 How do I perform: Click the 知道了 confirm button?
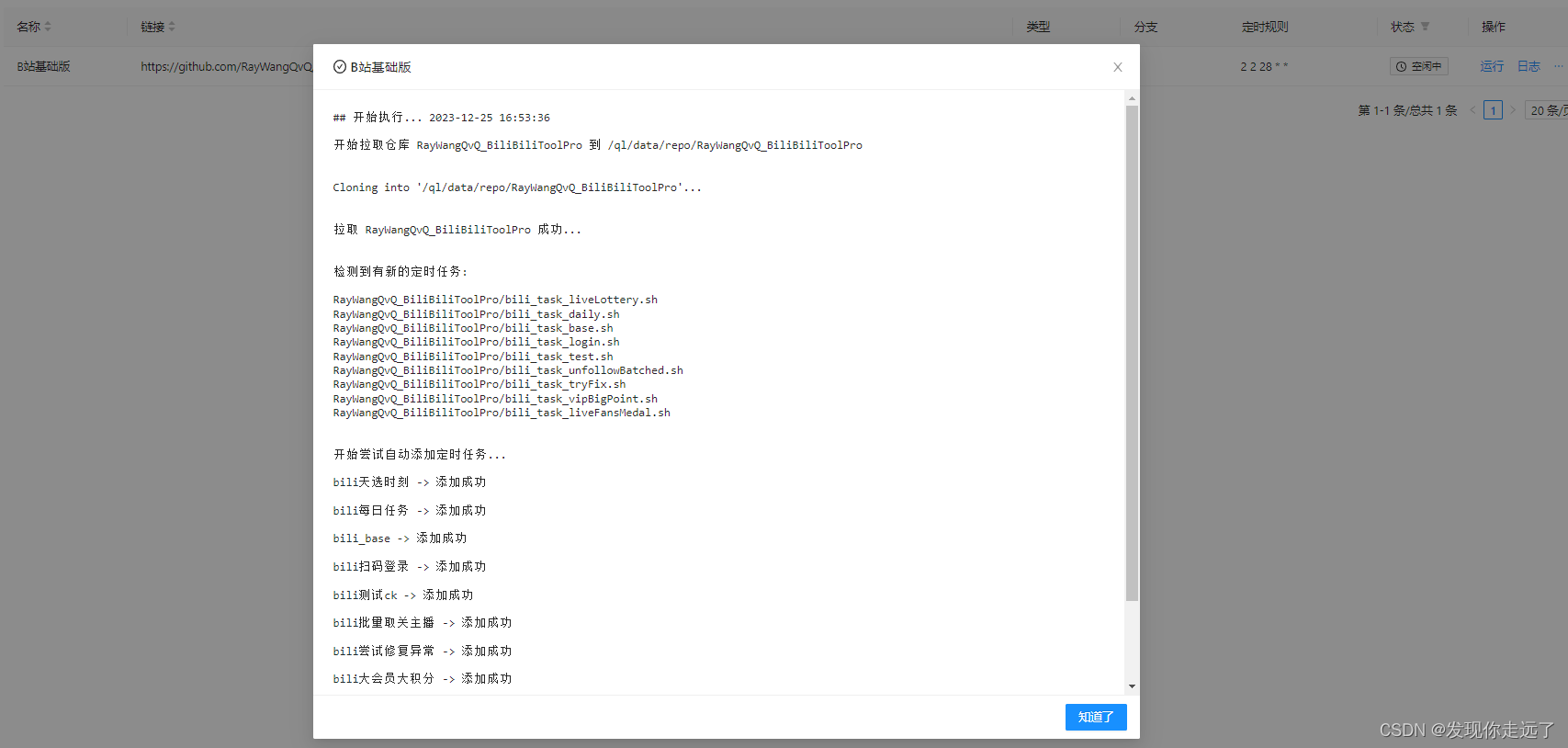point(1096,717)
